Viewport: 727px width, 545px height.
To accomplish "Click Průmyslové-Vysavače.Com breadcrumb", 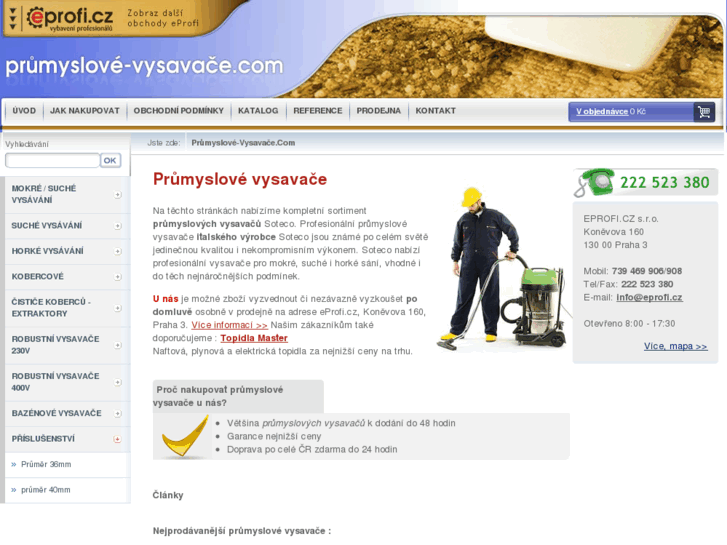I will [243, 143].
